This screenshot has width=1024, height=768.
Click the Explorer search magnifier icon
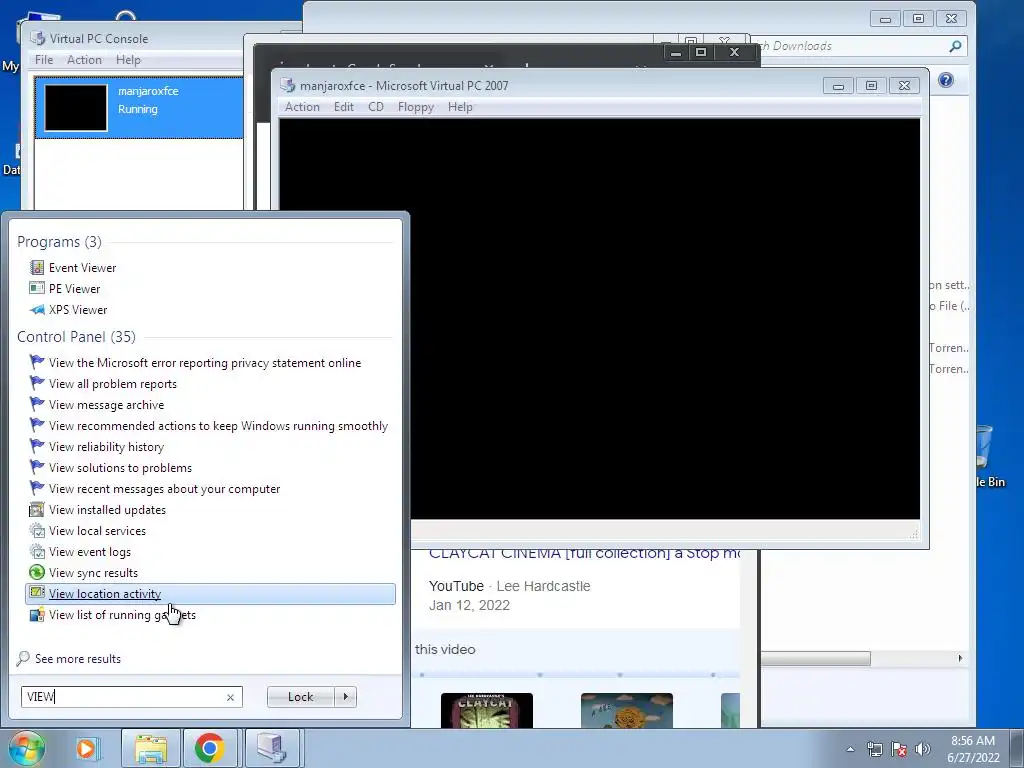[x=955, y=46]
